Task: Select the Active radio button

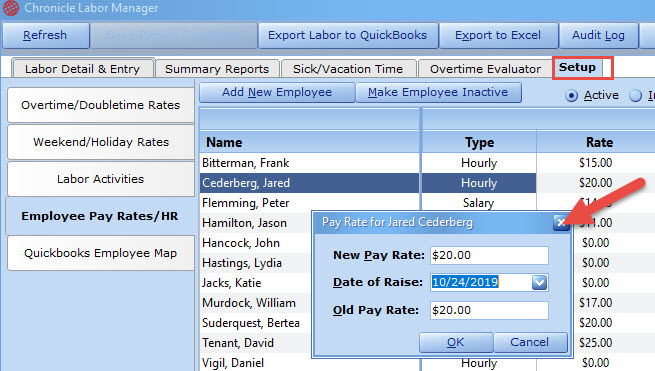Action: [x=571, y=96]
